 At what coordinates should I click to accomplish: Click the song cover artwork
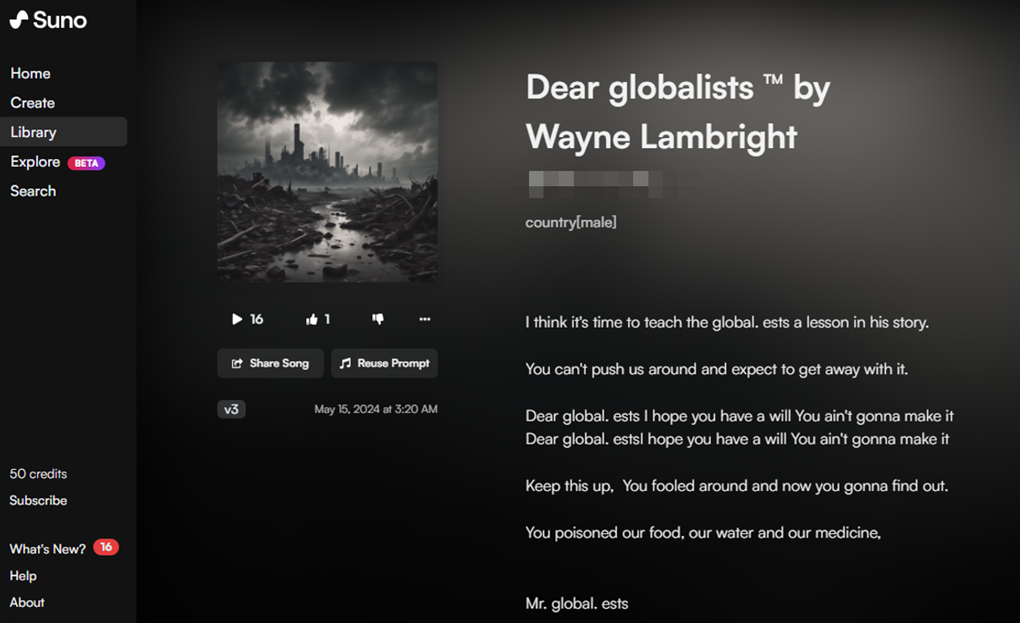click(x=327, y=172)
